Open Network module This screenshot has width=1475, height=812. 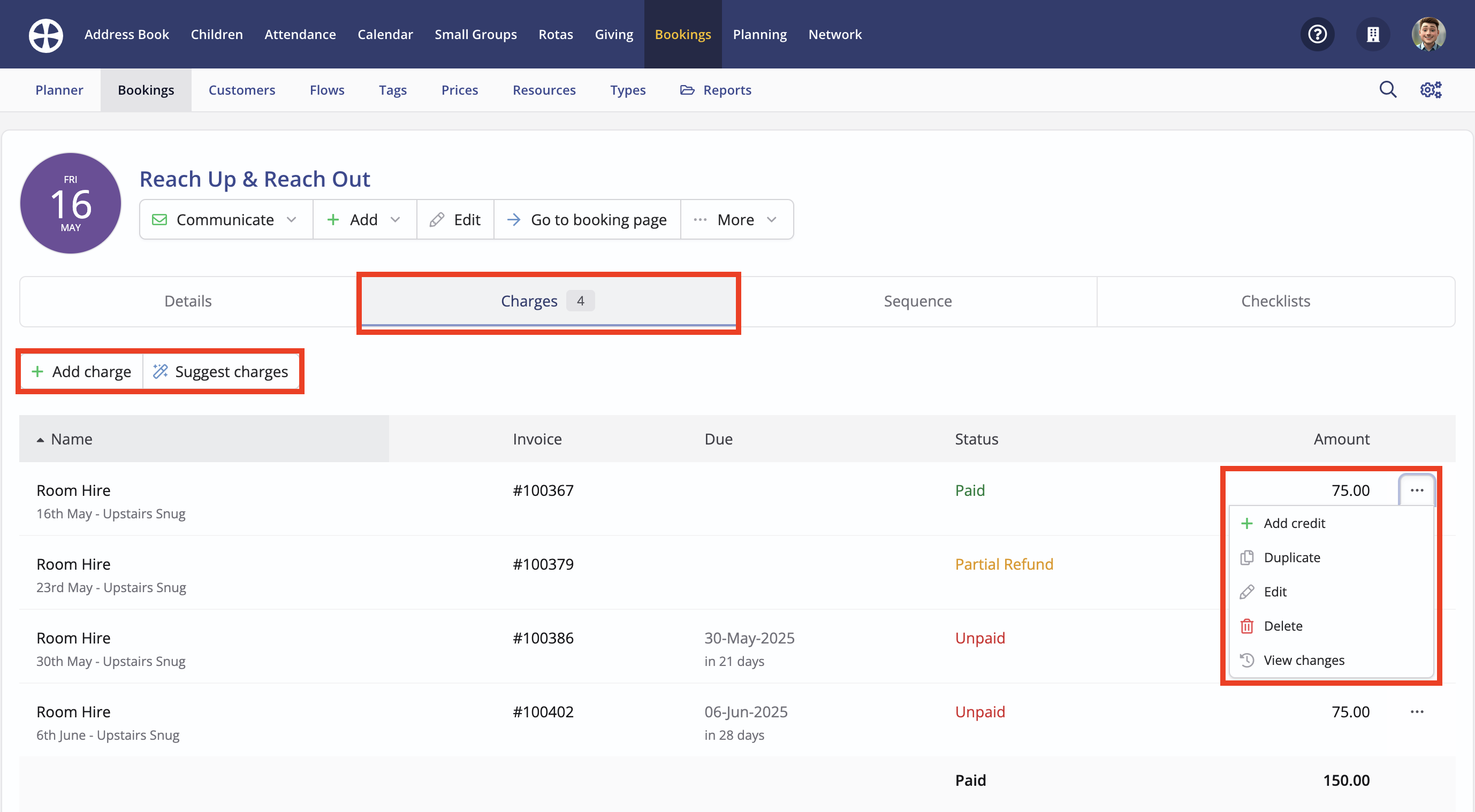[835, 34]
